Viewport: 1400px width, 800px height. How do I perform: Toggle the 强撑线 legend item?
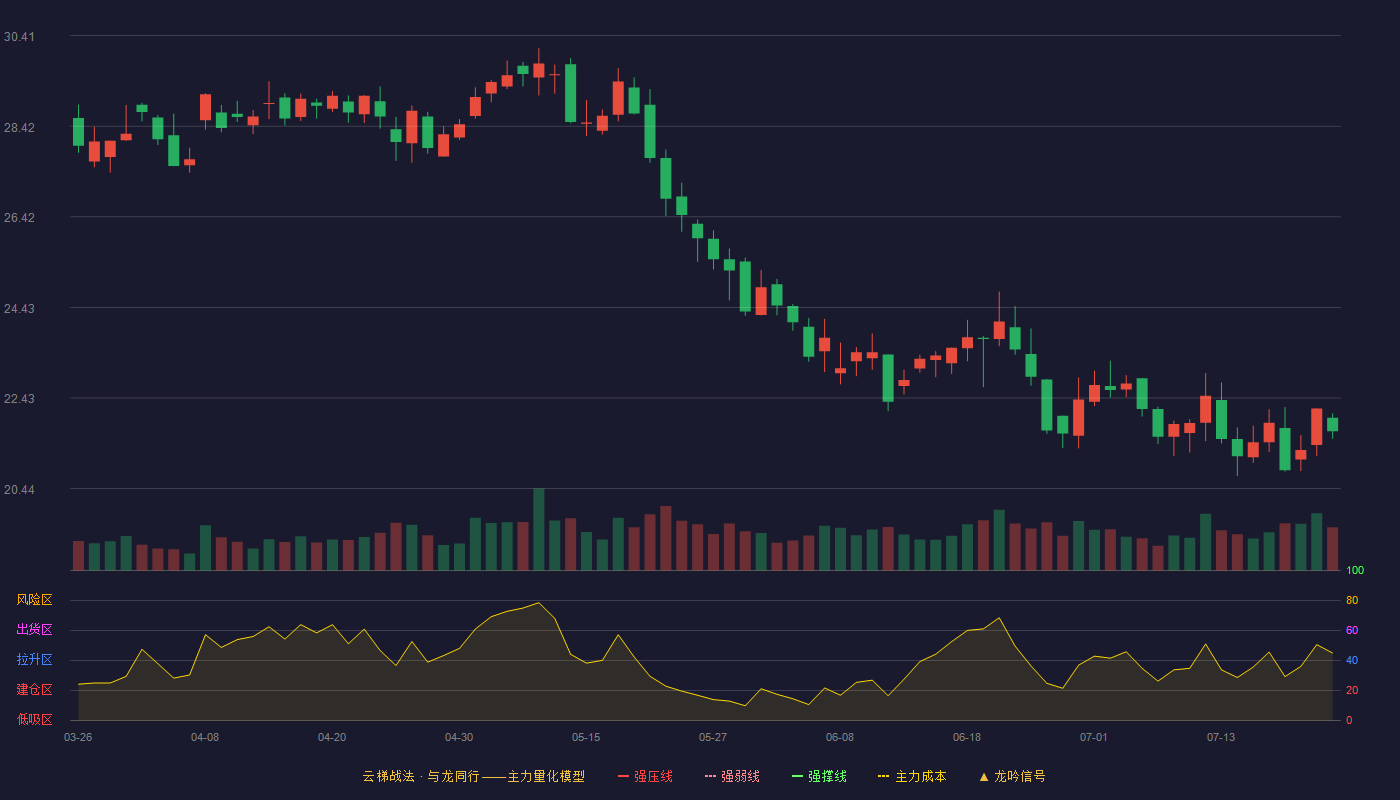tap(819, 776)
